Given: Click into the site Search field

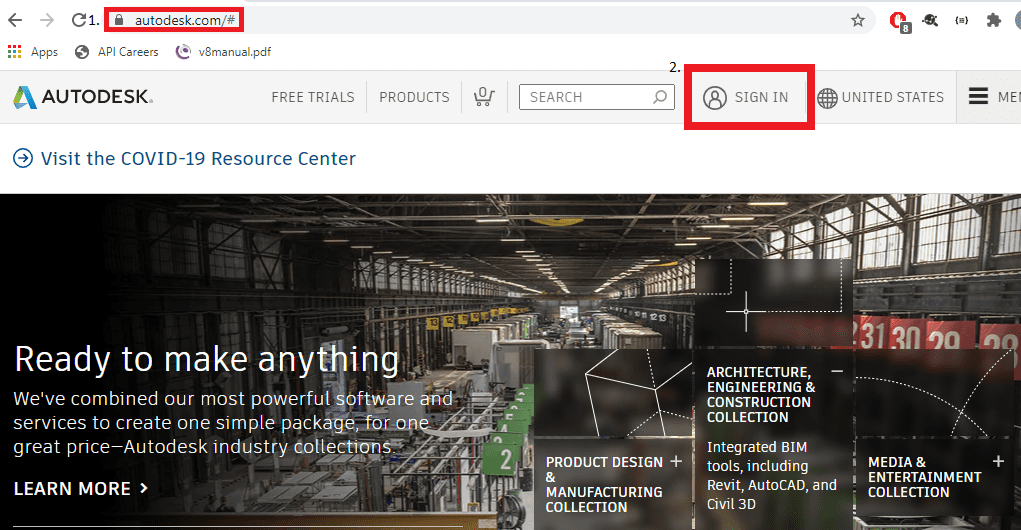Looking at the screenshot, I should pos(586,97).
